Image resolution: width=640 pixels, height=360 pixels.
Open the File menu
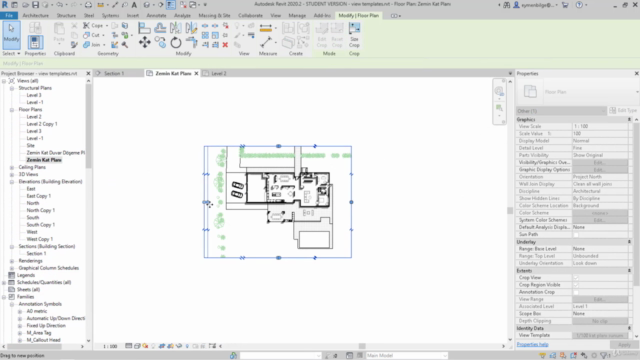[x=9, y=16]
